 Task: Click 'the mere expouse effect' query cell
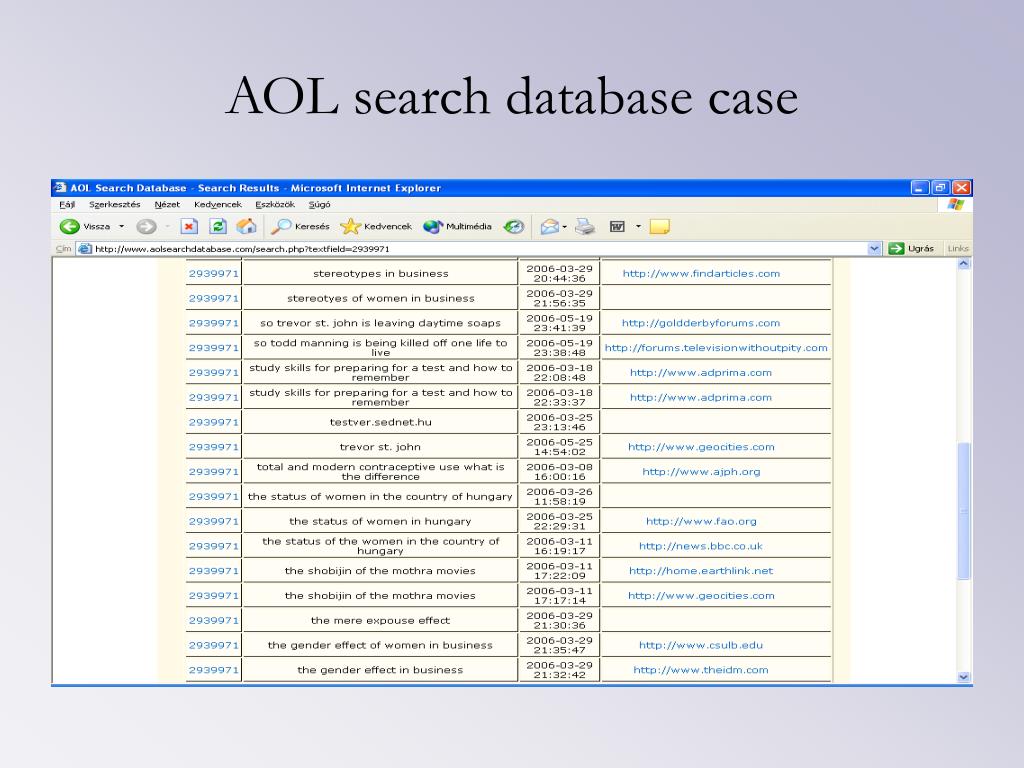point(380,620)
